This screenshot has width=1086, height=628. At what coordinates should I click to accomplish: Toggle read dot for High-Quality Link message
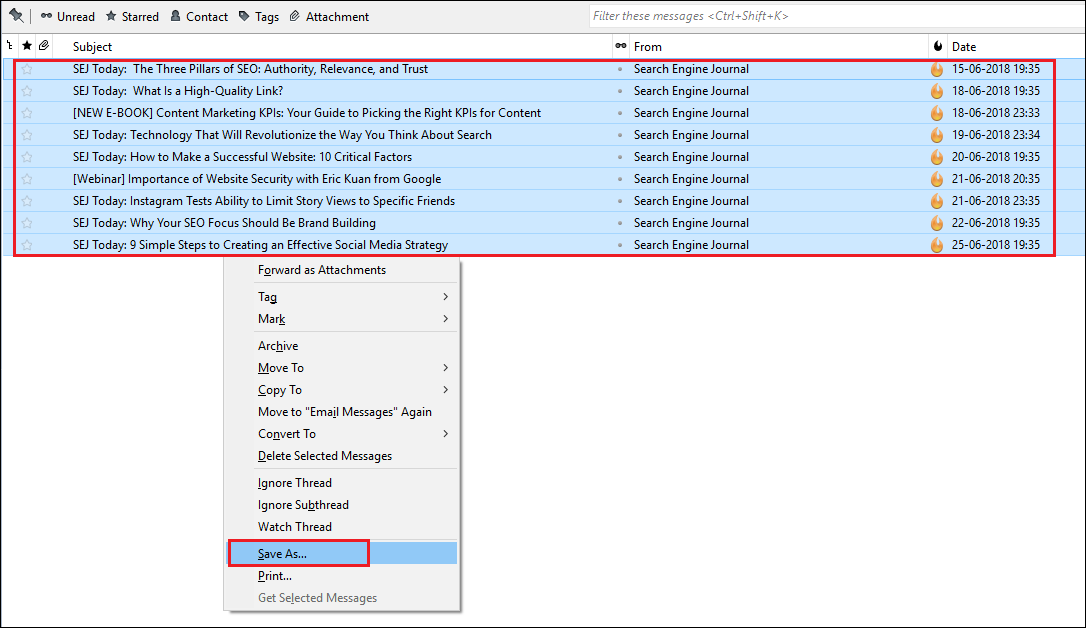[x=620, y=91]
